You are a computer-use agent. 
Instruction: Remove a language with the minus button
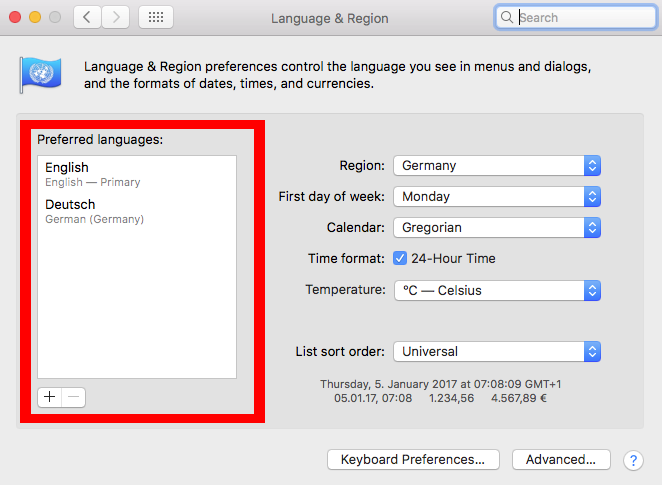point(73,397)
